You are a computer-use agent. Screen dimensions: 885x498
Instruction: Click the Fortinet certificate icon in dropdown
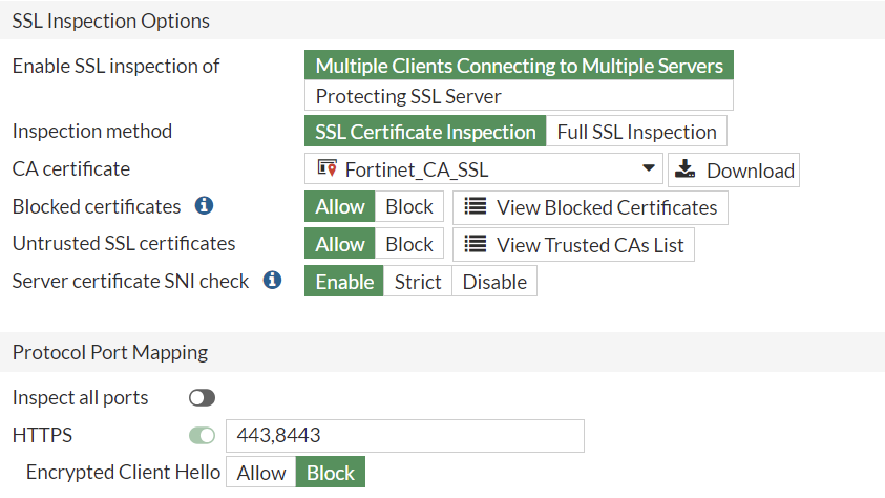pos(326,169)
